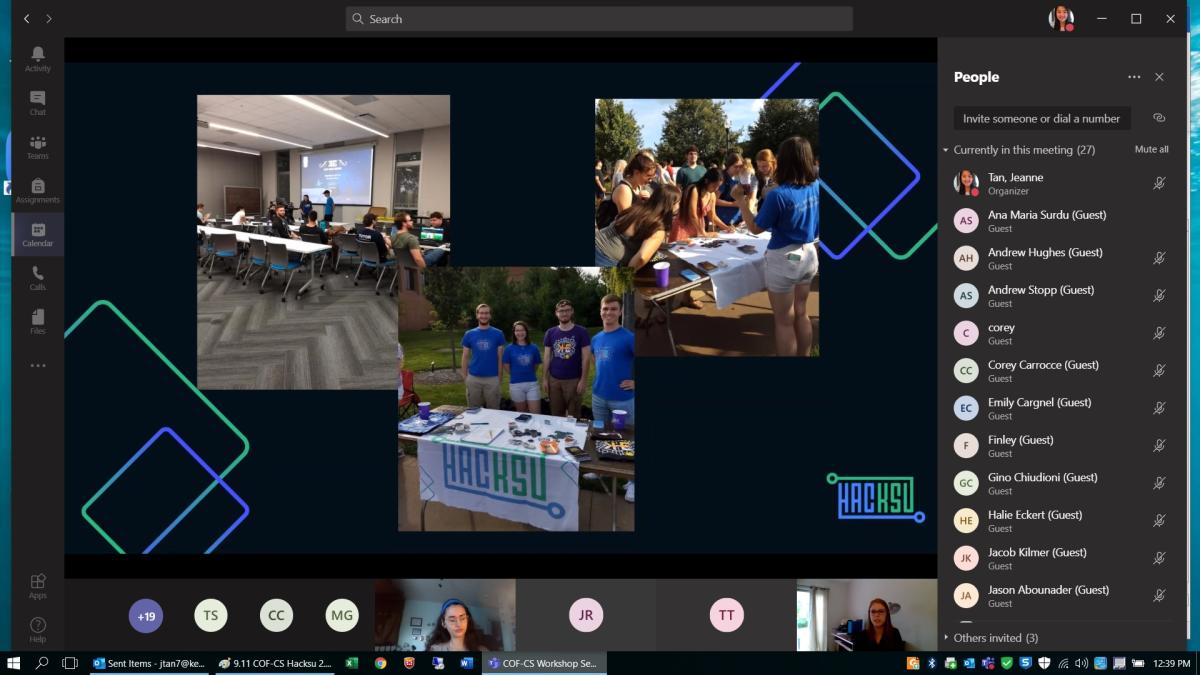Copy meeting join link icon
The height and width of the screenshot is (675, 1200).
coord(1159,118)
